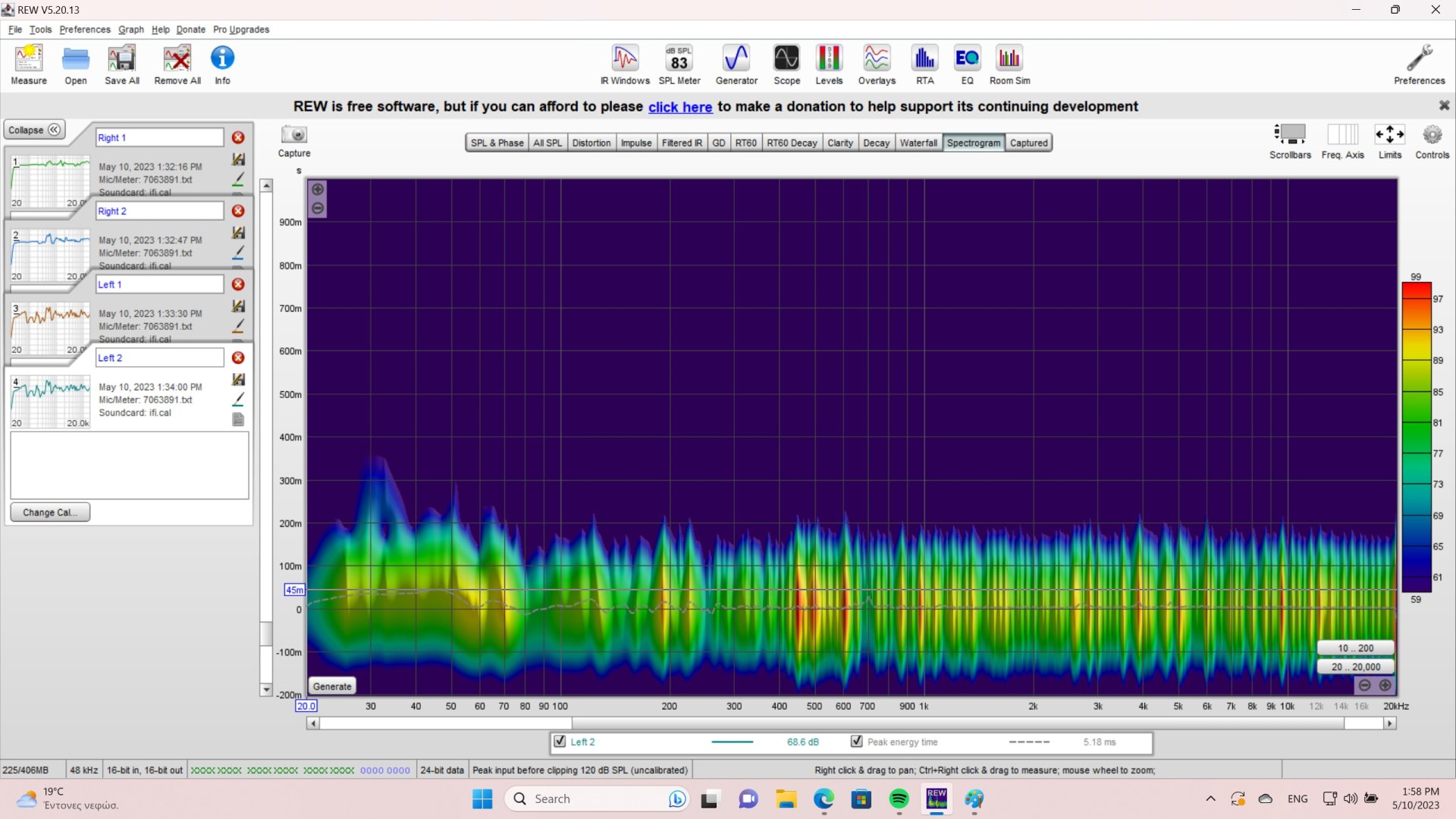1456x819 pixels.
Task: Open the Tools menu
Action: click(x=40, y=30)
